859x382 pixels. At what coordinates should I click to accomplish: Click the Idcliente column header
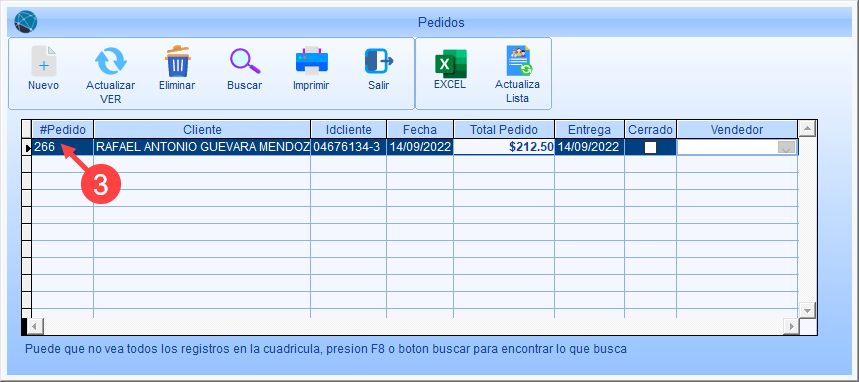[x=348, y=129]
